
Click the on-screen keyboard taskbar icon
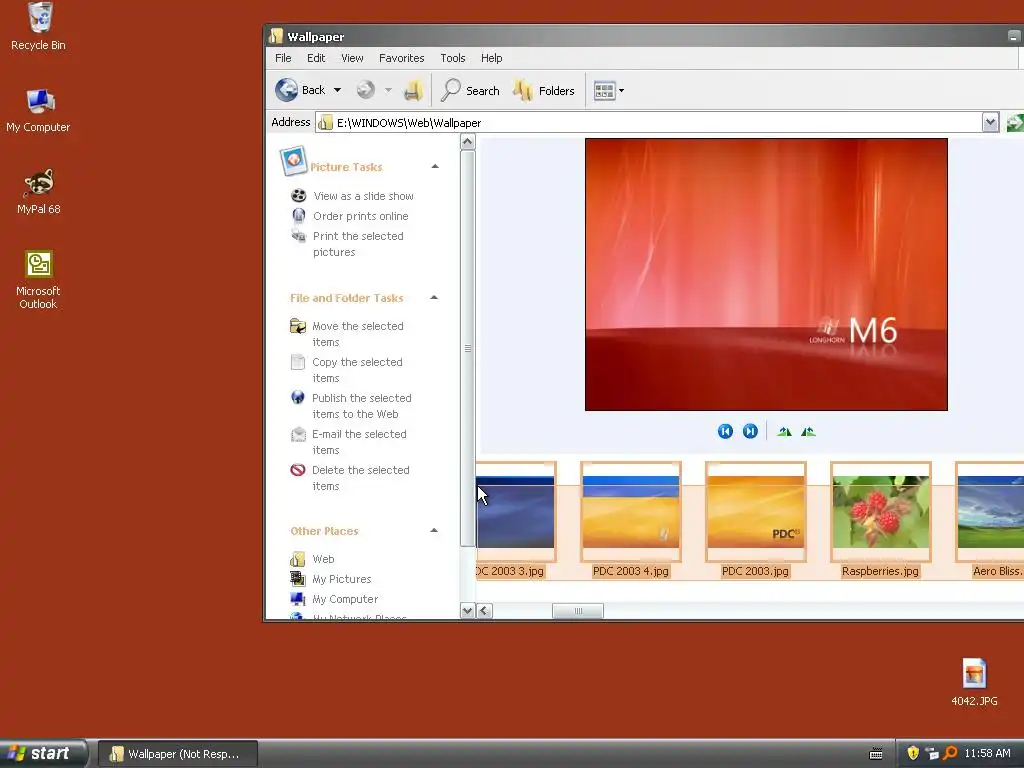[x=876, y=754]
